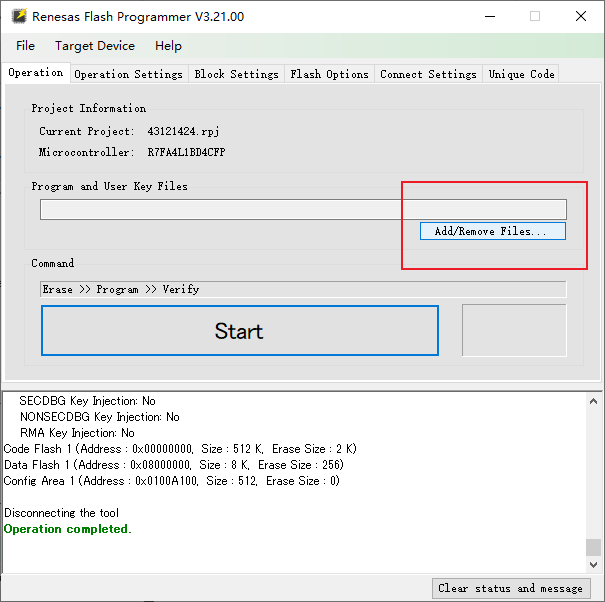Open the Target Device menu
Viewport: 605px width, 602px height.
click(95, 46)
